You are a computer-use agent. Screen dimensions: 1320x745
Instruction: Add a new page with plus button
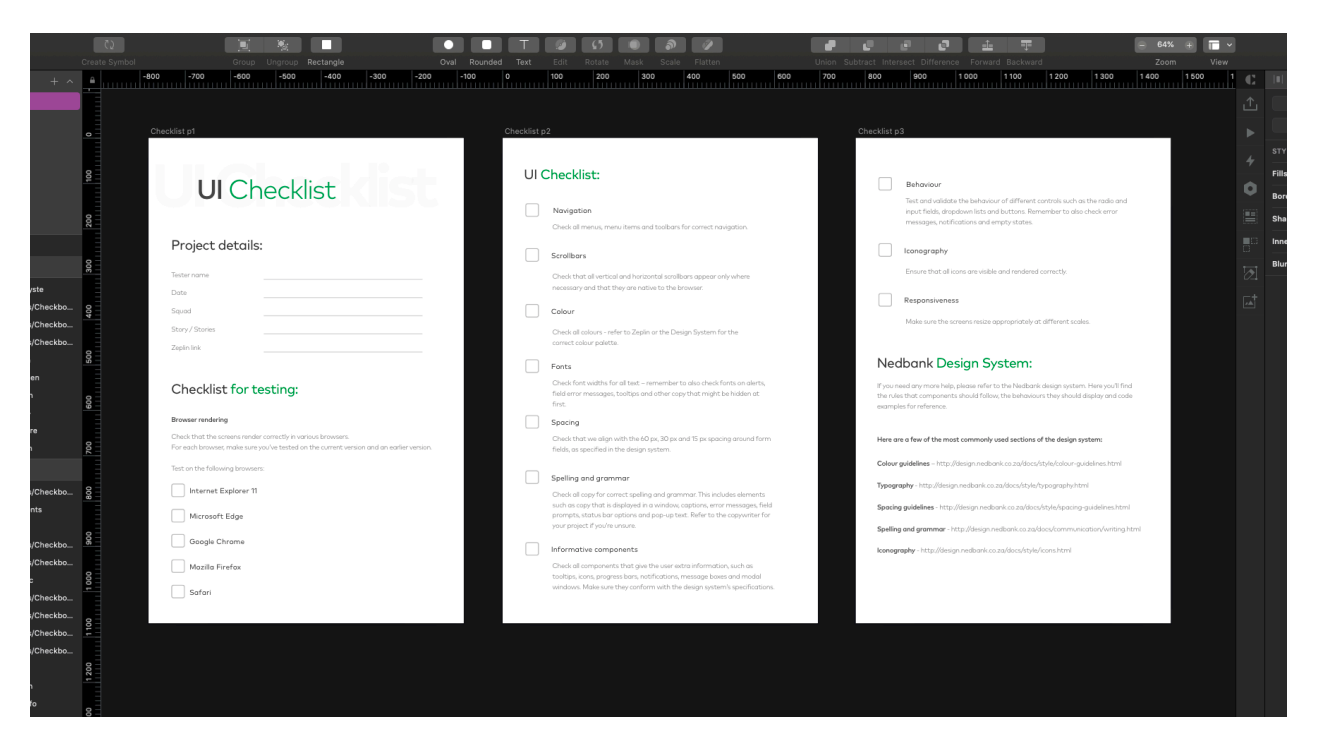click(x=54, y=81)
